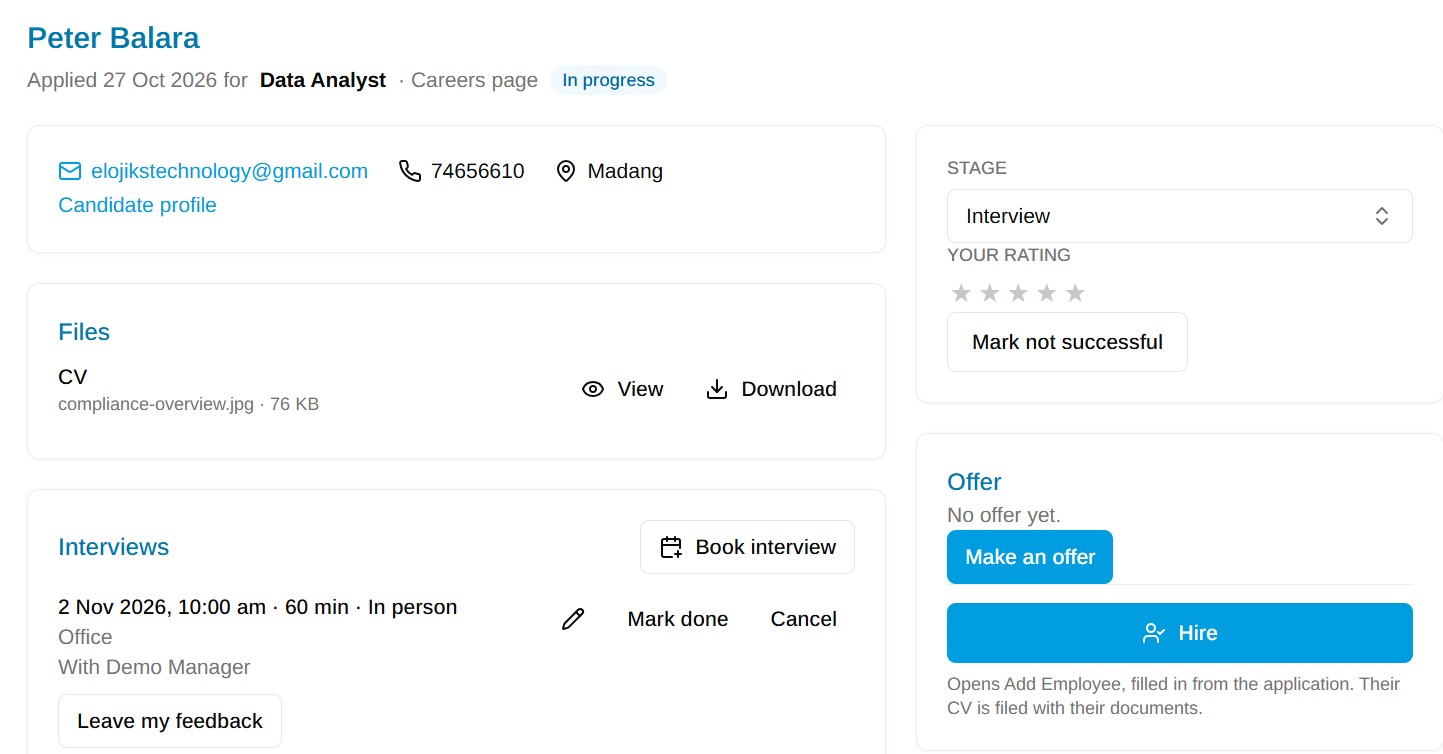Edit the interview using the pencil icon
The height and width of the screenshot is (754, 1443).
pos(573,619)
